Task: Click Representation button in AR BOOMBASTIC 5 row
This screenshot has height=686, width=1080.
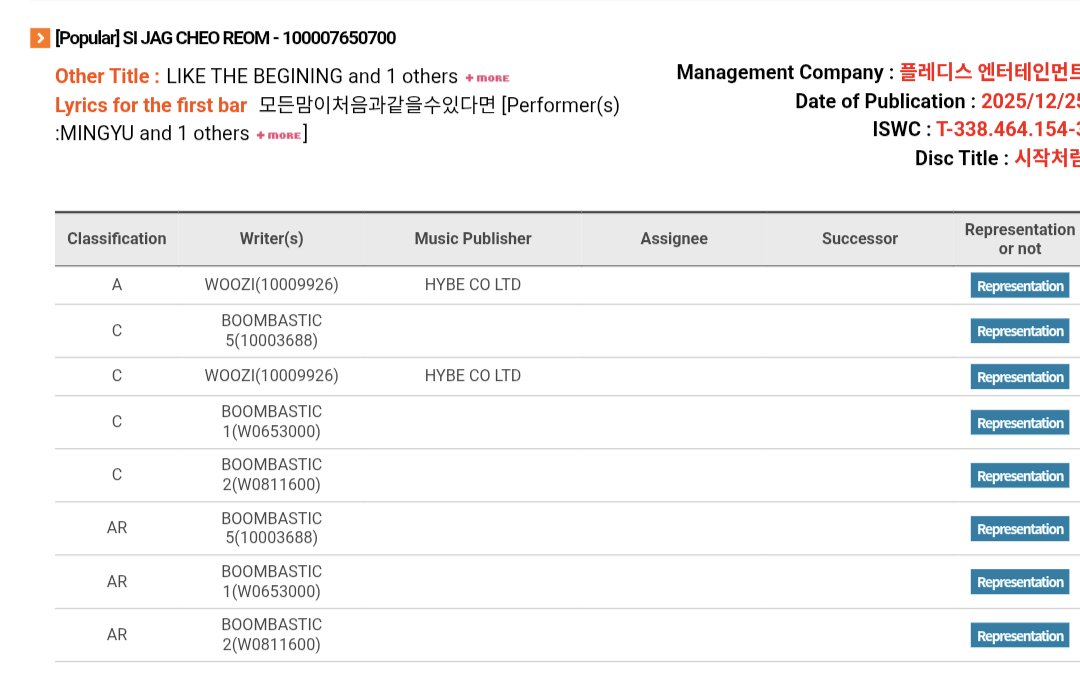Action: [x=1019, y=528]
